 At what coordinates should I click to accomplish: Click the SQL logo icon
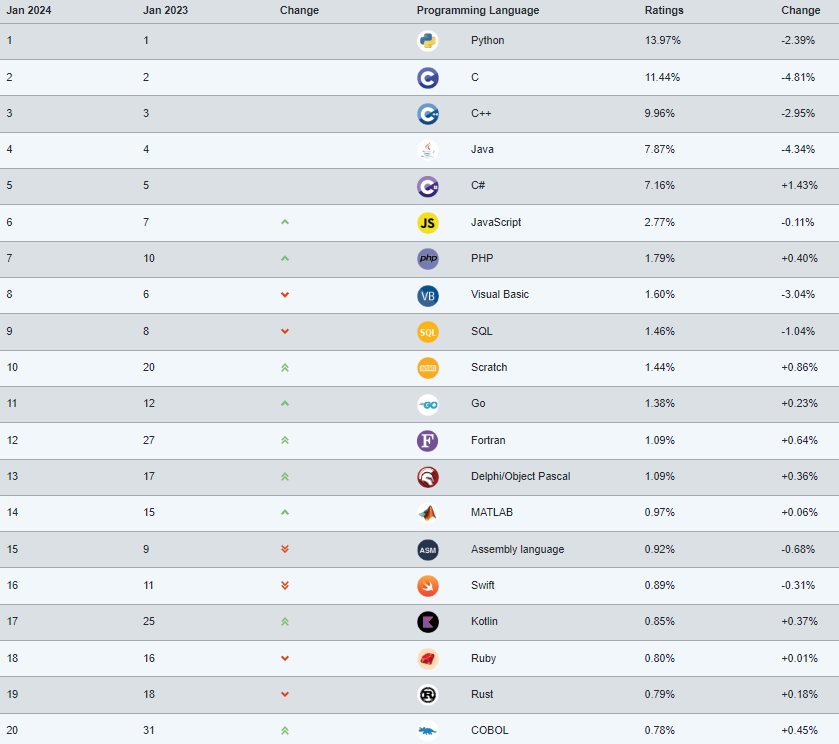428,332
